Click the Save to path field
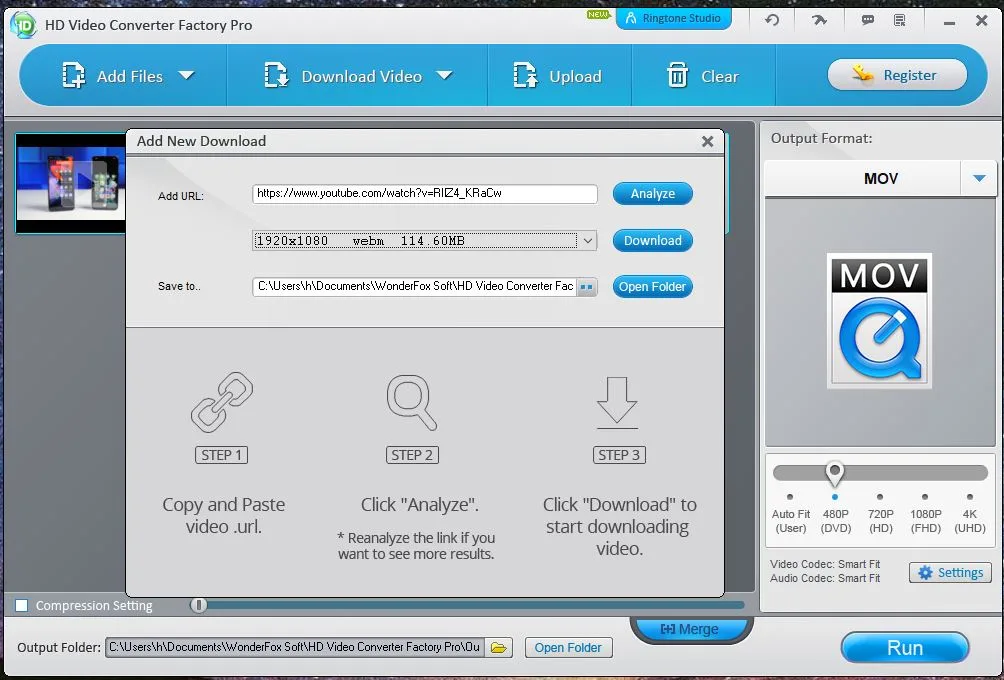 pos(415,286)
